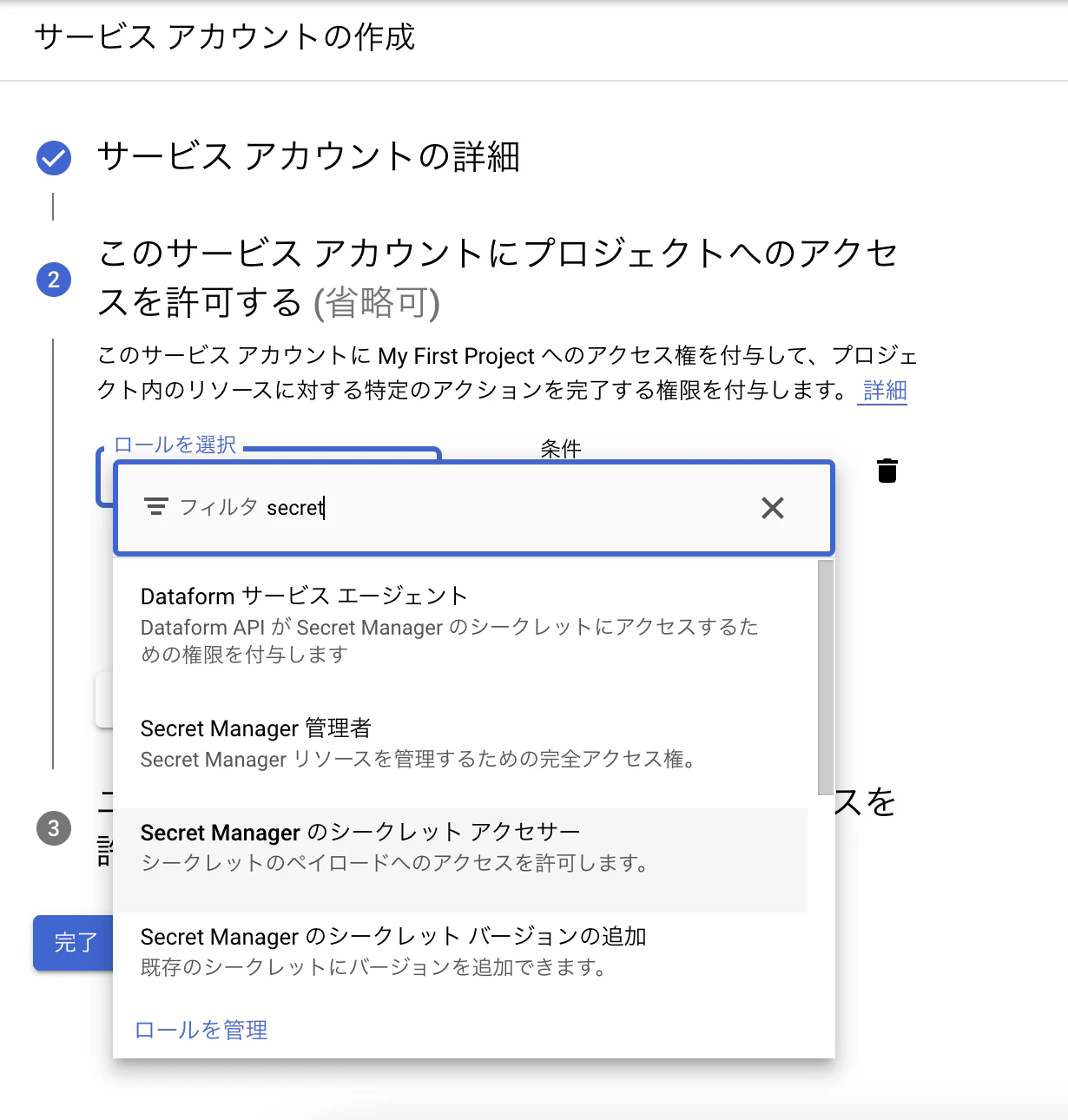Click the step 2 heading about project access
Viewport: 1068px width, 1120px height.
point(497,278)
